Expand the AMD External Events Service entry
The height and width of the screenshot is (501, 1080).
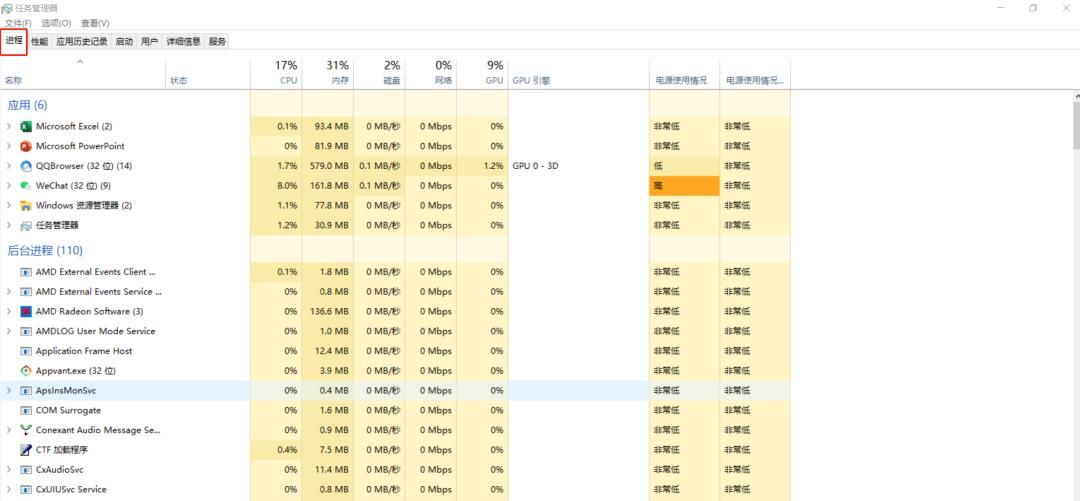[x=9, y=292]
